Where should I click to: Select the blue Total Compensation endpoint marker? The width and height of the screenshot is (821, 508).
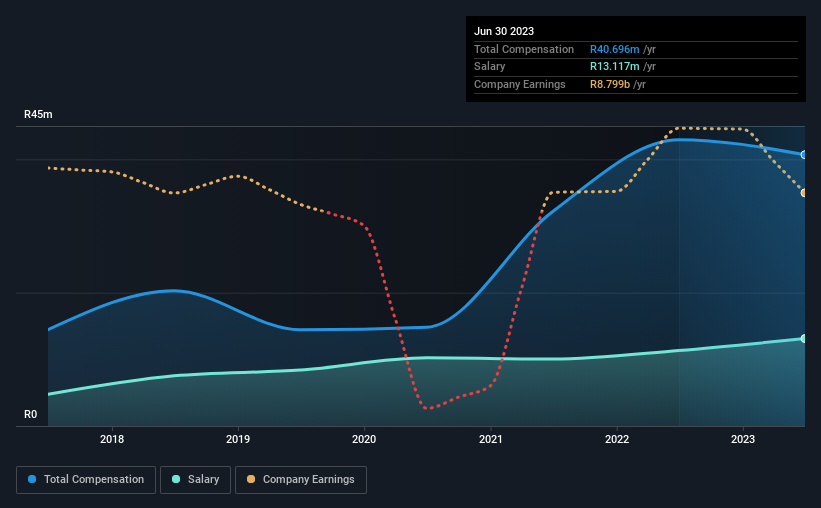pos(804,155)
